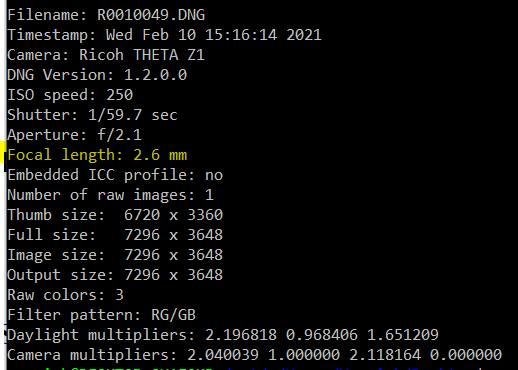This screenshot has width=518, height=370.
Task: Click the DNG Version 1.2.0.0 line
Action: 97,75
